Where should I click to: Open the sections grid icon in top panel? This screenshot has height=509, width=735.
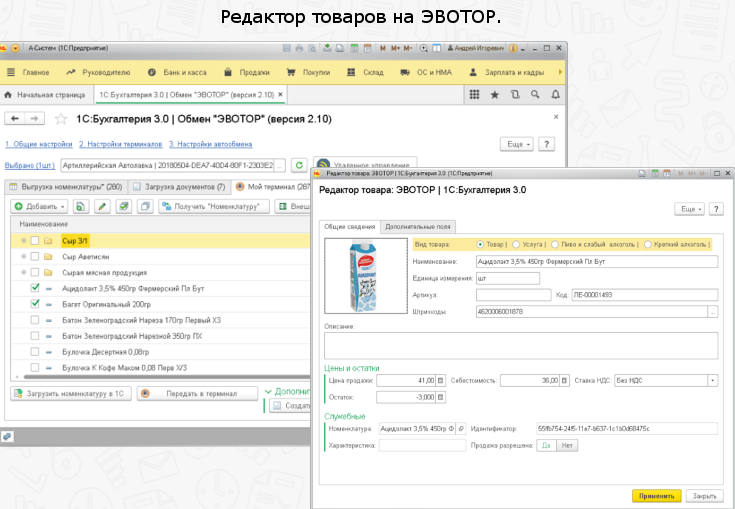click(x=474, y=95)
